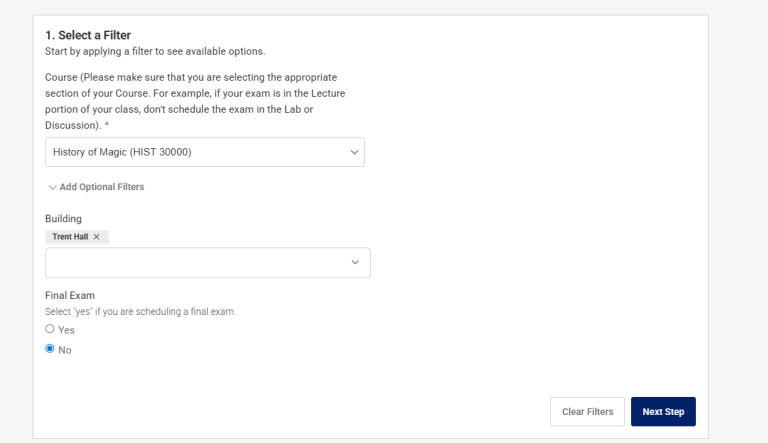Click the Final Exam section label
This screenshot has width=768, height=443.
[70, 296]
